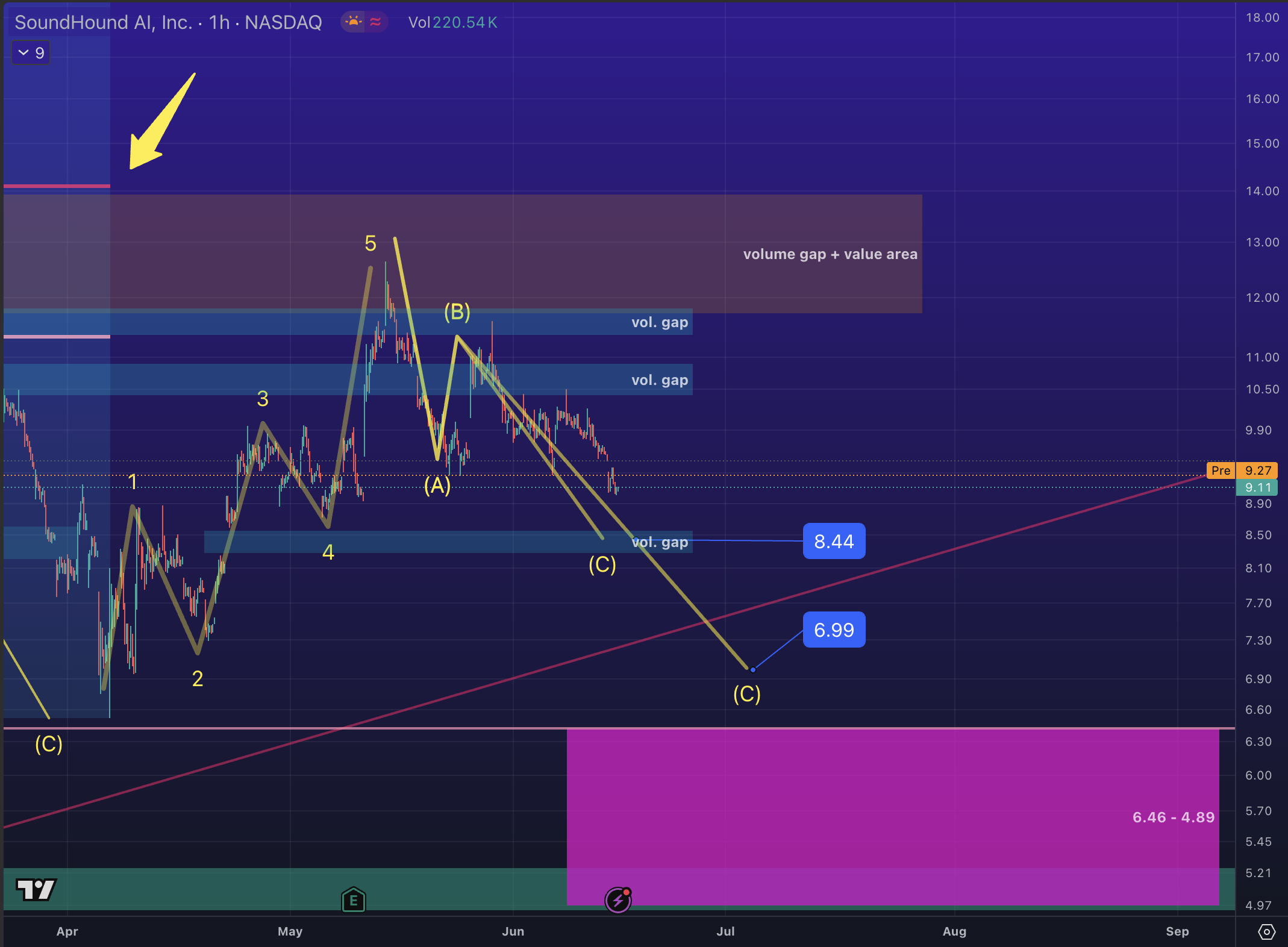Image resolution: width=1288 pixels, height=947 pixels.
Task: Expand the collapsed indicators legend showing 9
Action: 31,53
